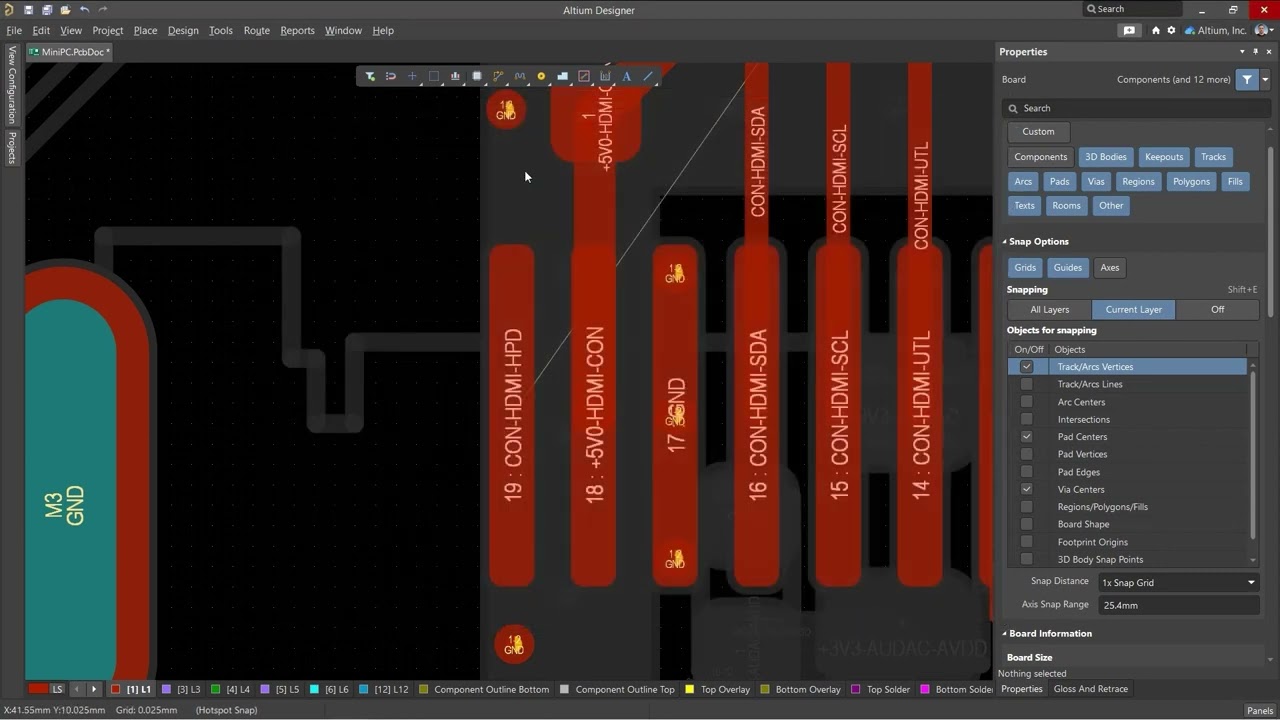Click the save all icon in title bar
The height and width of the screenshot is (720, 1280).
coord(47,10)
